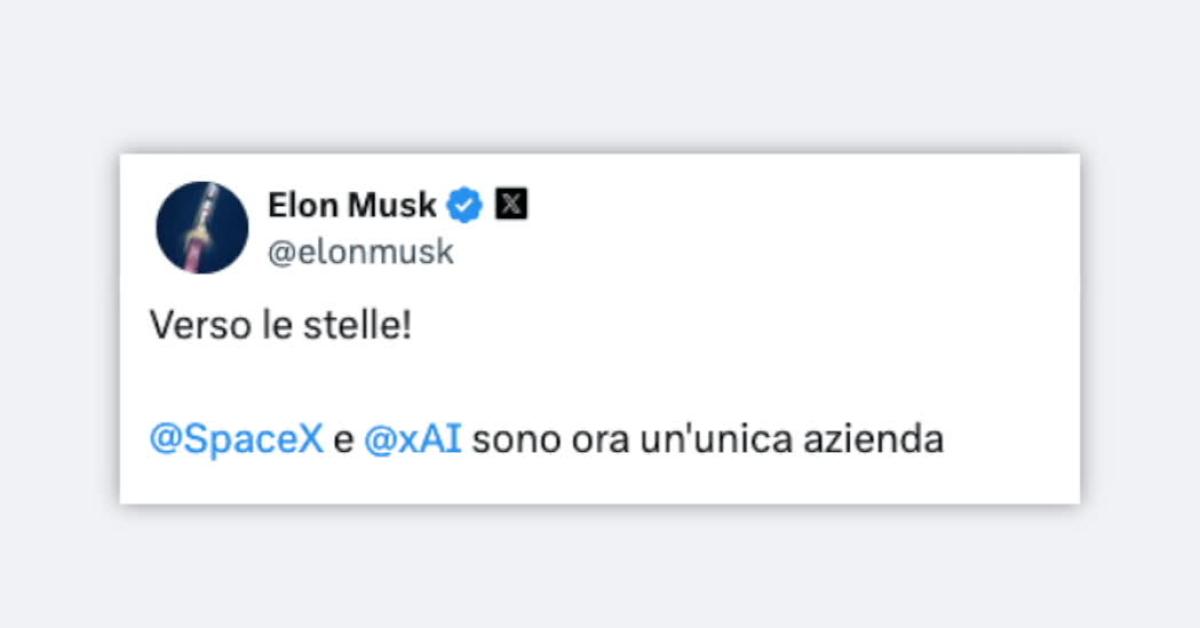Click the blue verified checkmark badge
The image size is (1200, 628).
click(x=465, y=205)
